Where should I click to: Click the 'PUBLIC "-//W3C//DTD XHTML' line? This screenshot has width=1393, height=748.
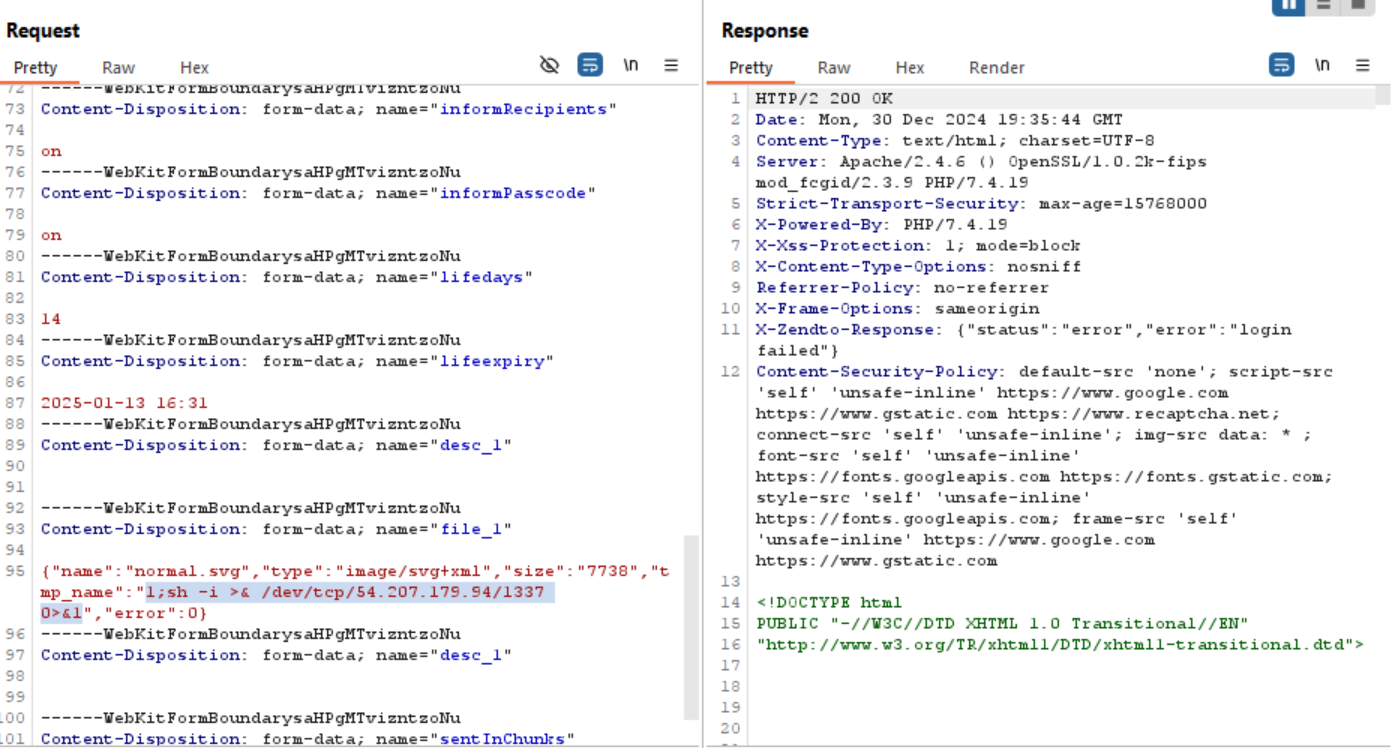(x=1002, y=623)
